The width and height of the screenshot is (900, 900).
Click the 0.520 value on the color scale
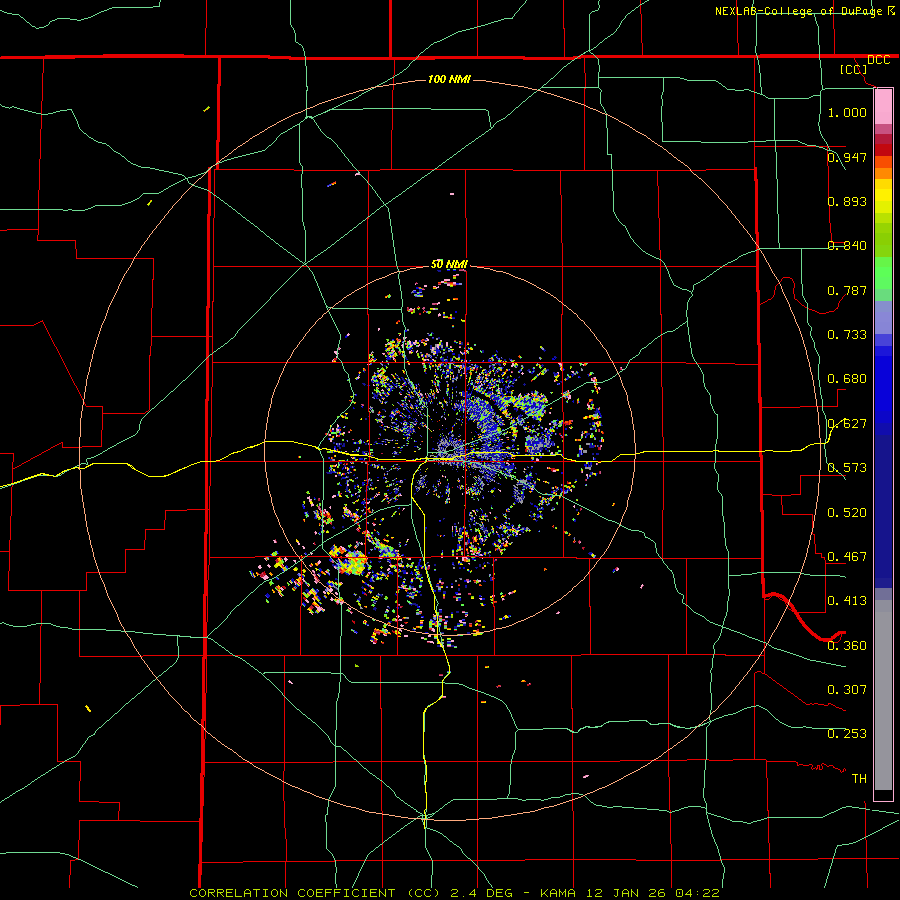(x=847, y=513)
